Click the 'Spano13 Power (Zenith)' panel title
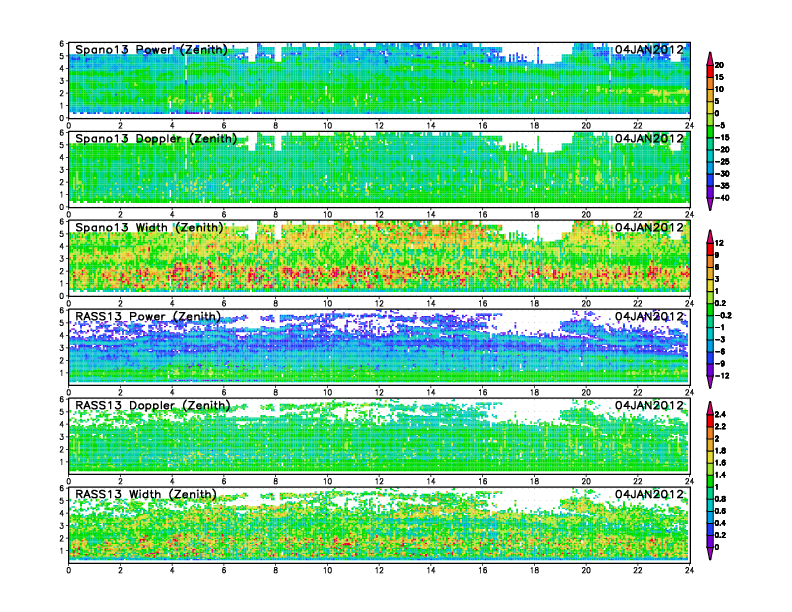This screenshot has height=612, width=792. 152,49
